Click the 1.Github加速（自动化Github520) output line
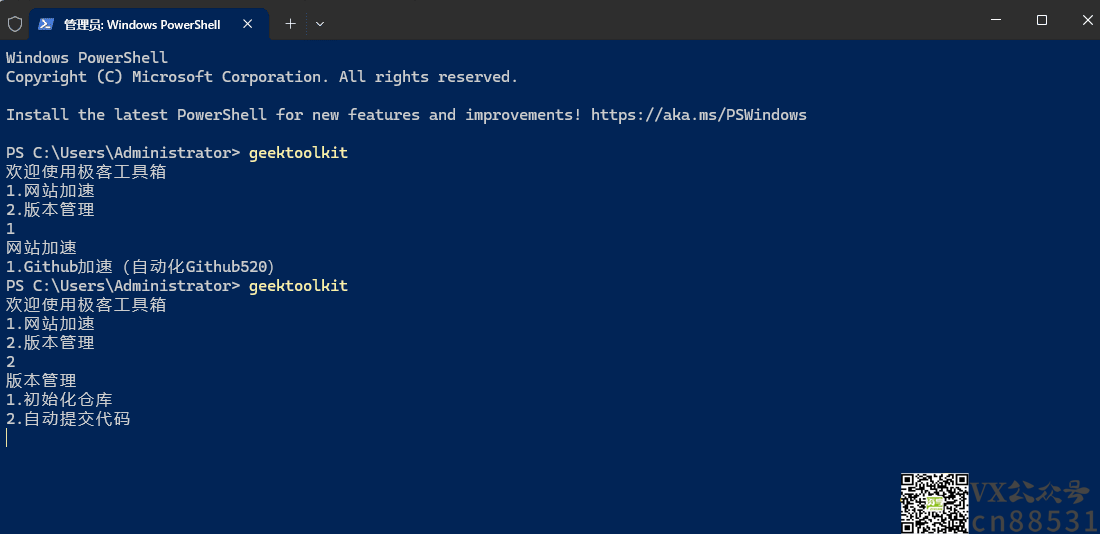 coord(140,267)
